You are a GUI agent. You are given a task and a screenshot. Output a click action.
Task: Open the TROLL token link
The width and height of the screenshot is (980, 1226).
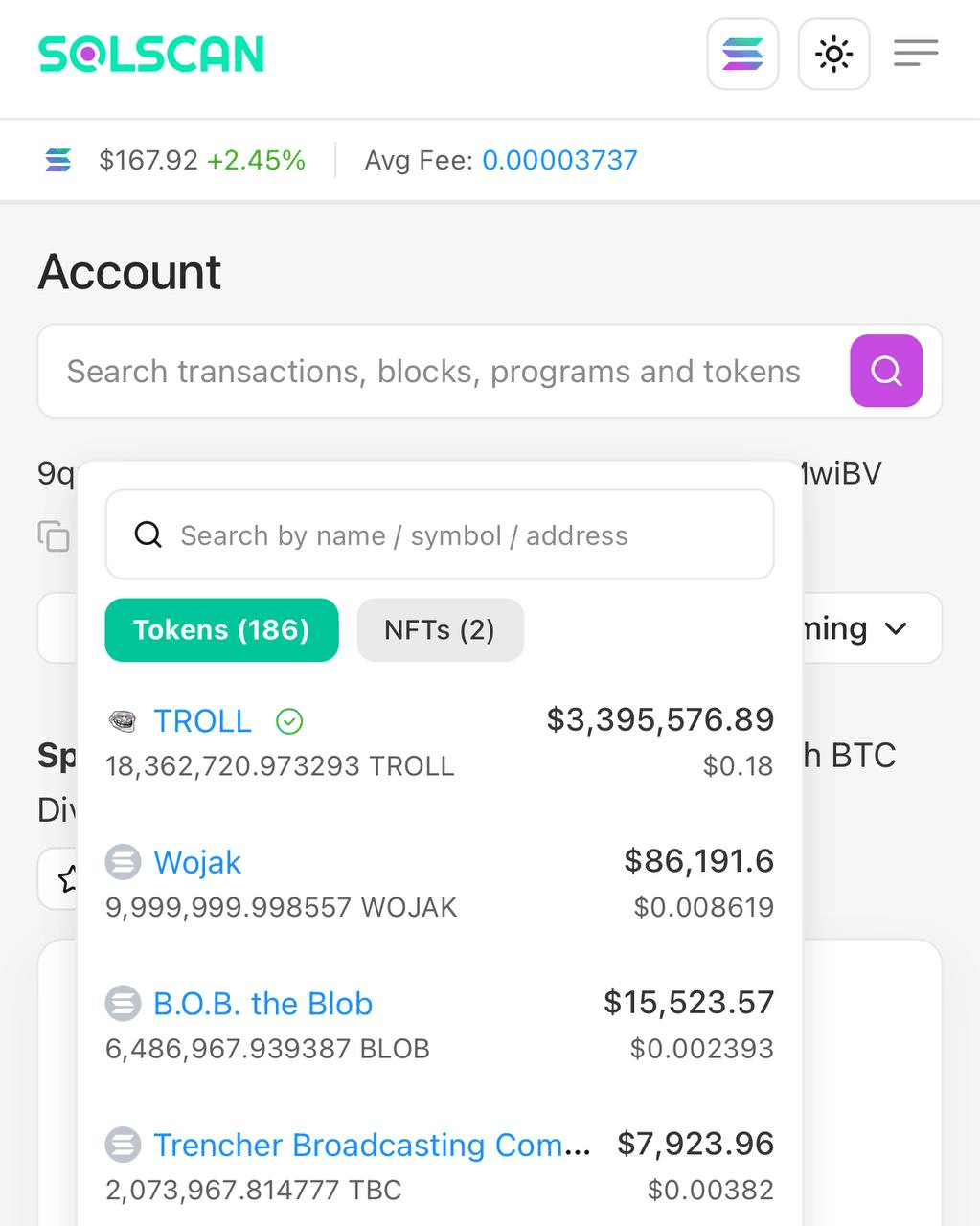[202, 721]
